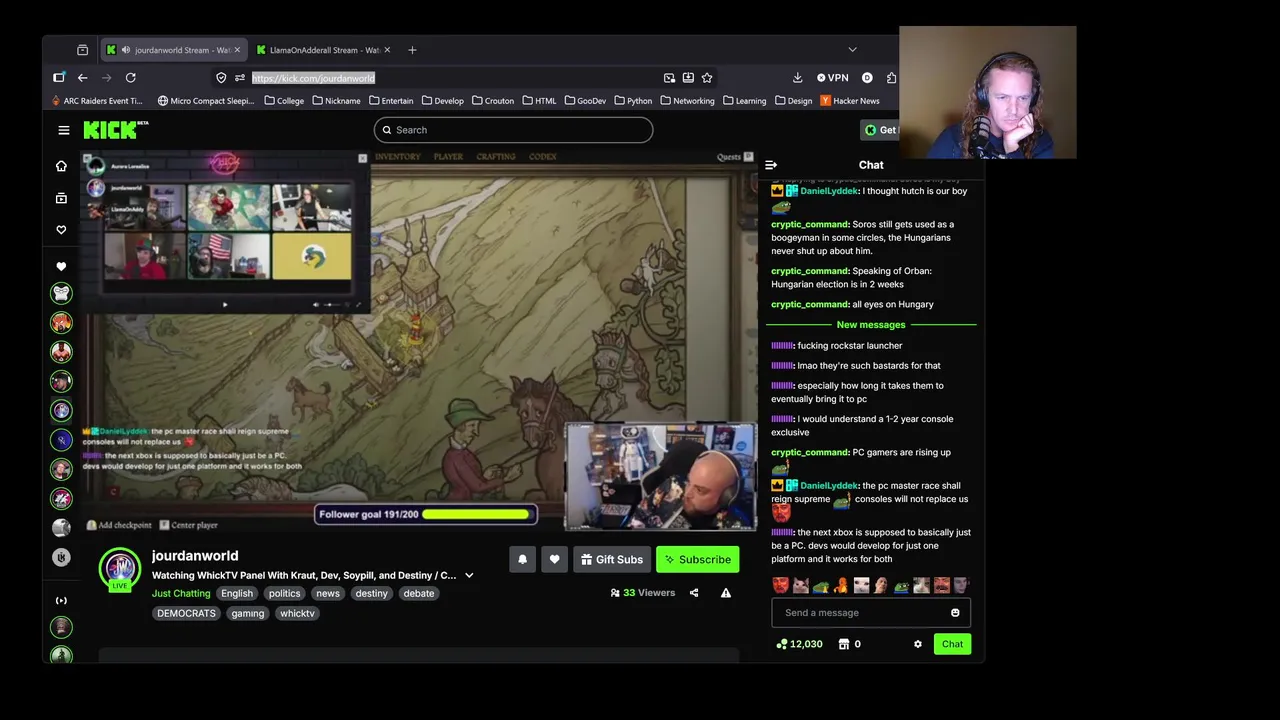
Task: Click the 12,030 channel points indicator
Action: click(799, 644)
